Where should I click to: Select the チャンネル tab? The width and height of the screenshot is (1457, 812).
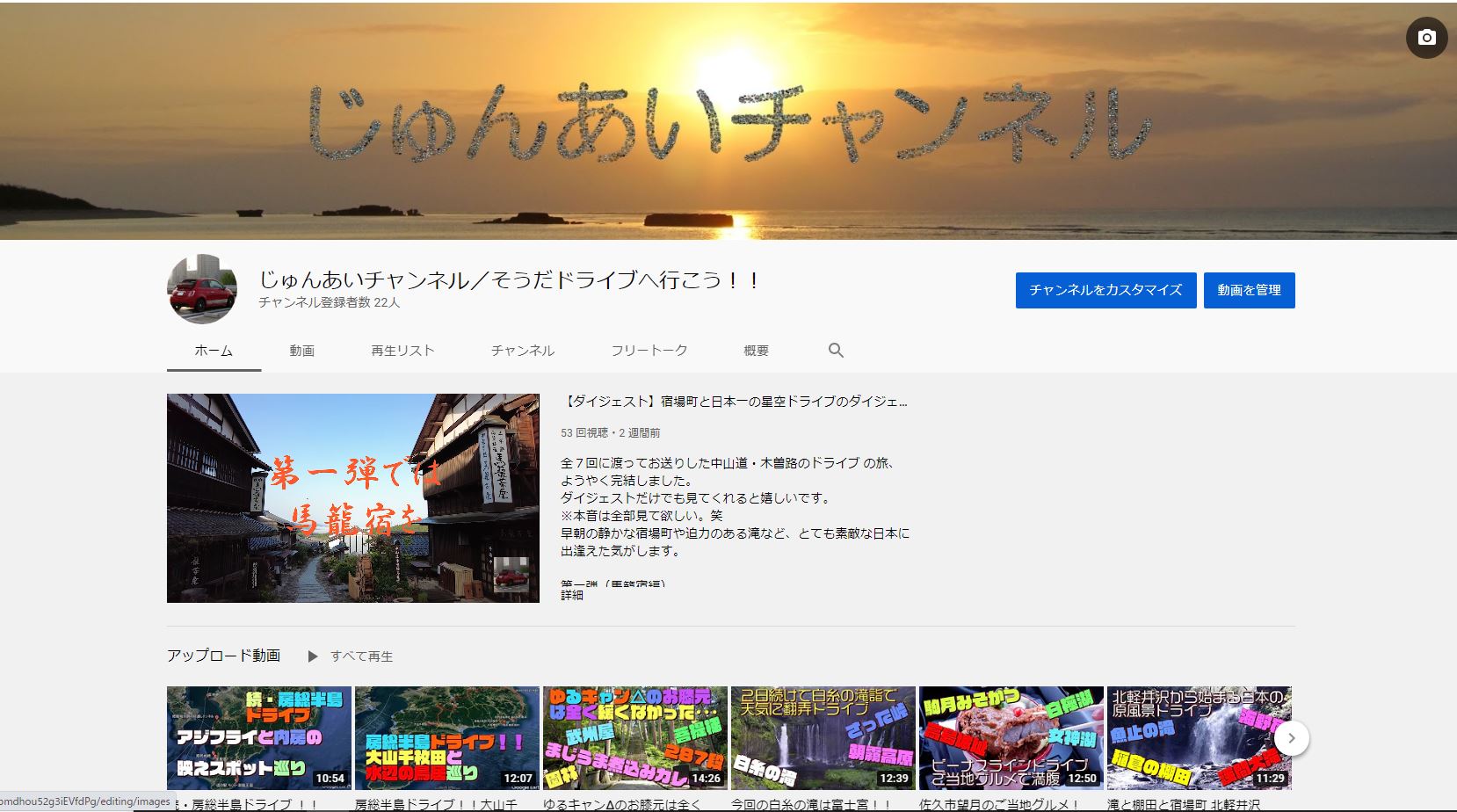coord(522,351)
